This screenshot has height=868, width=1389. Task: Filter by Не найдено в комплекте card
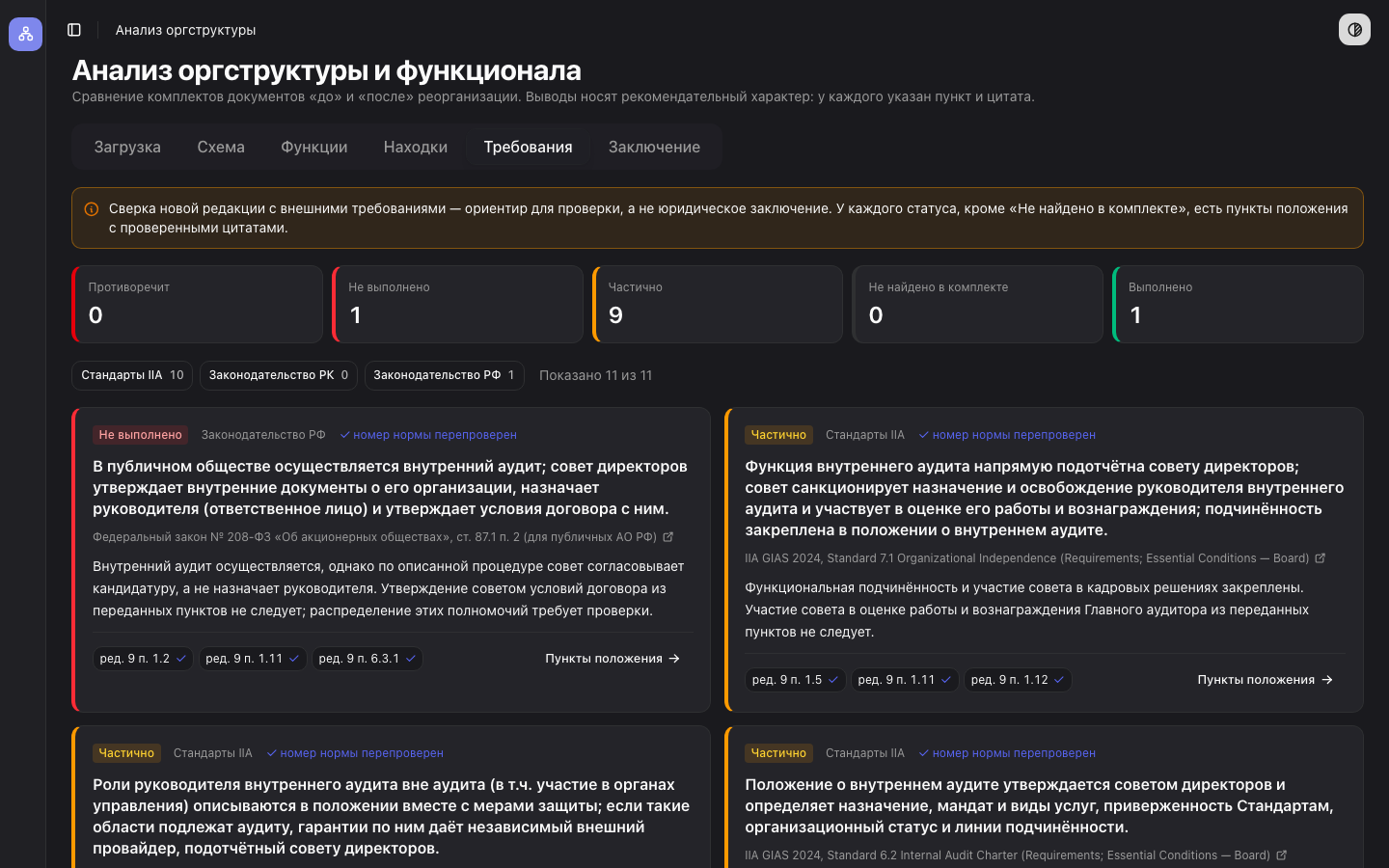977,304
